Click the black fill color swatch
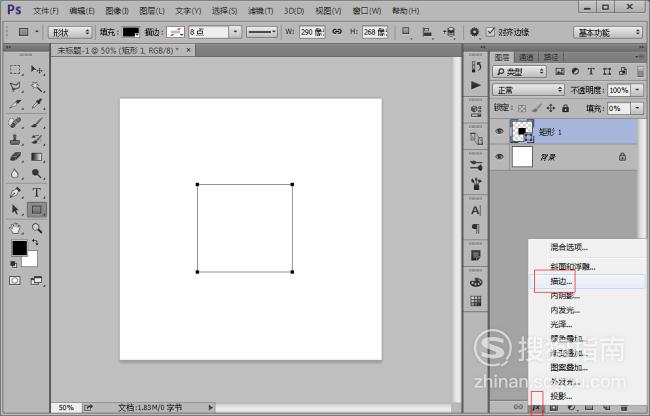This screenshot has width=650, height=416. pos(131,32)
